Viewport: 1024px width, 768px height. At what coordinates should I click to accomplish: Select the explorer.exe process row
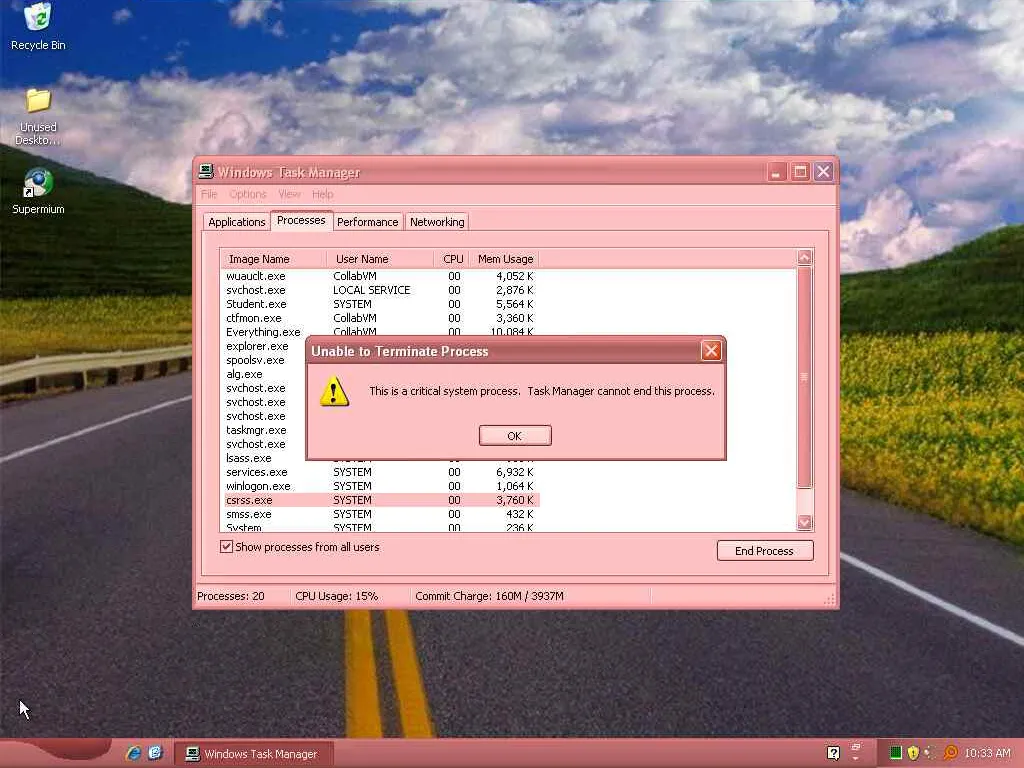pos(257,346)
